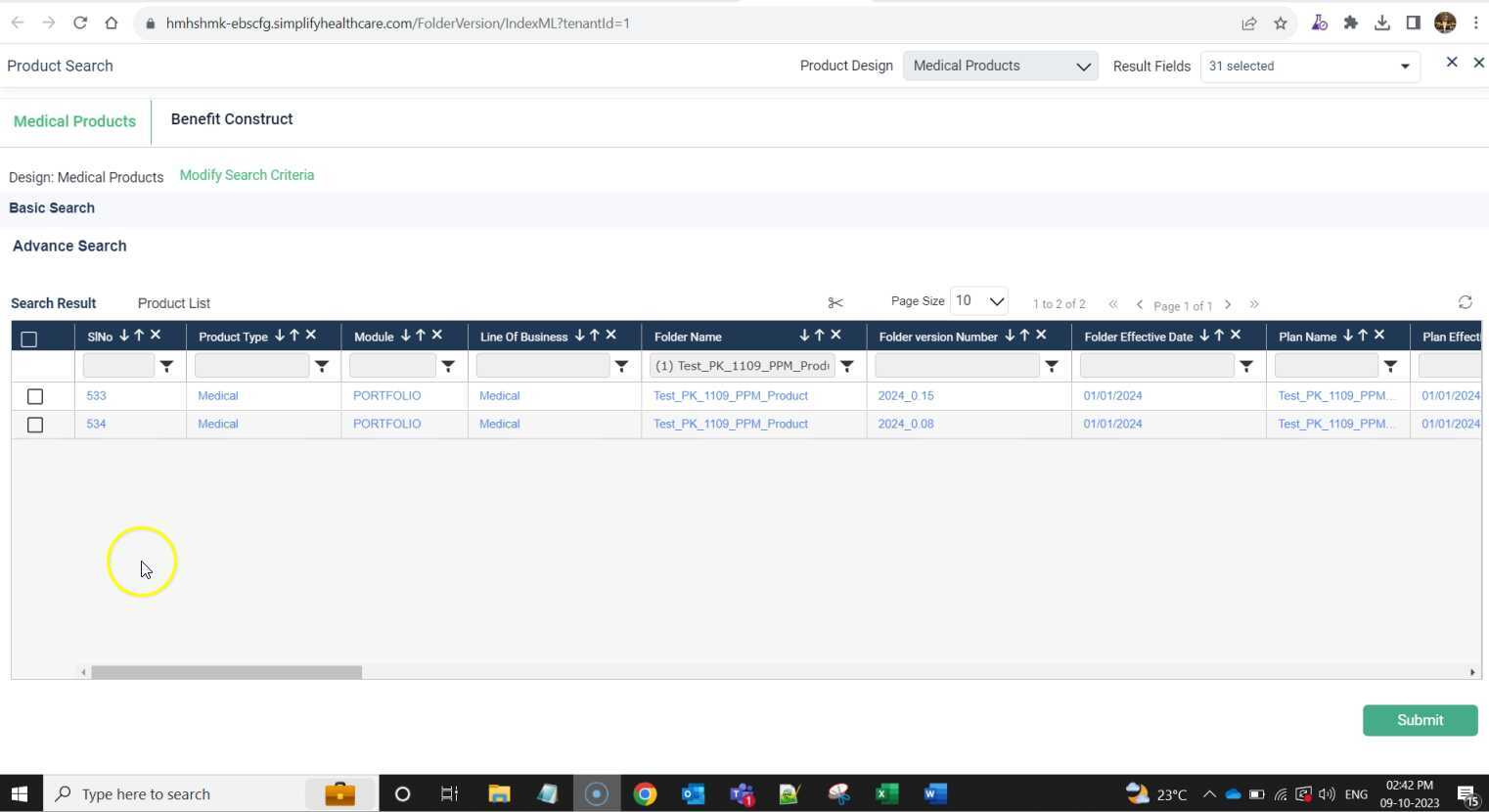1489x812 pixels.
Task: Go to next page of results
Action: [x=1228, y=304]
